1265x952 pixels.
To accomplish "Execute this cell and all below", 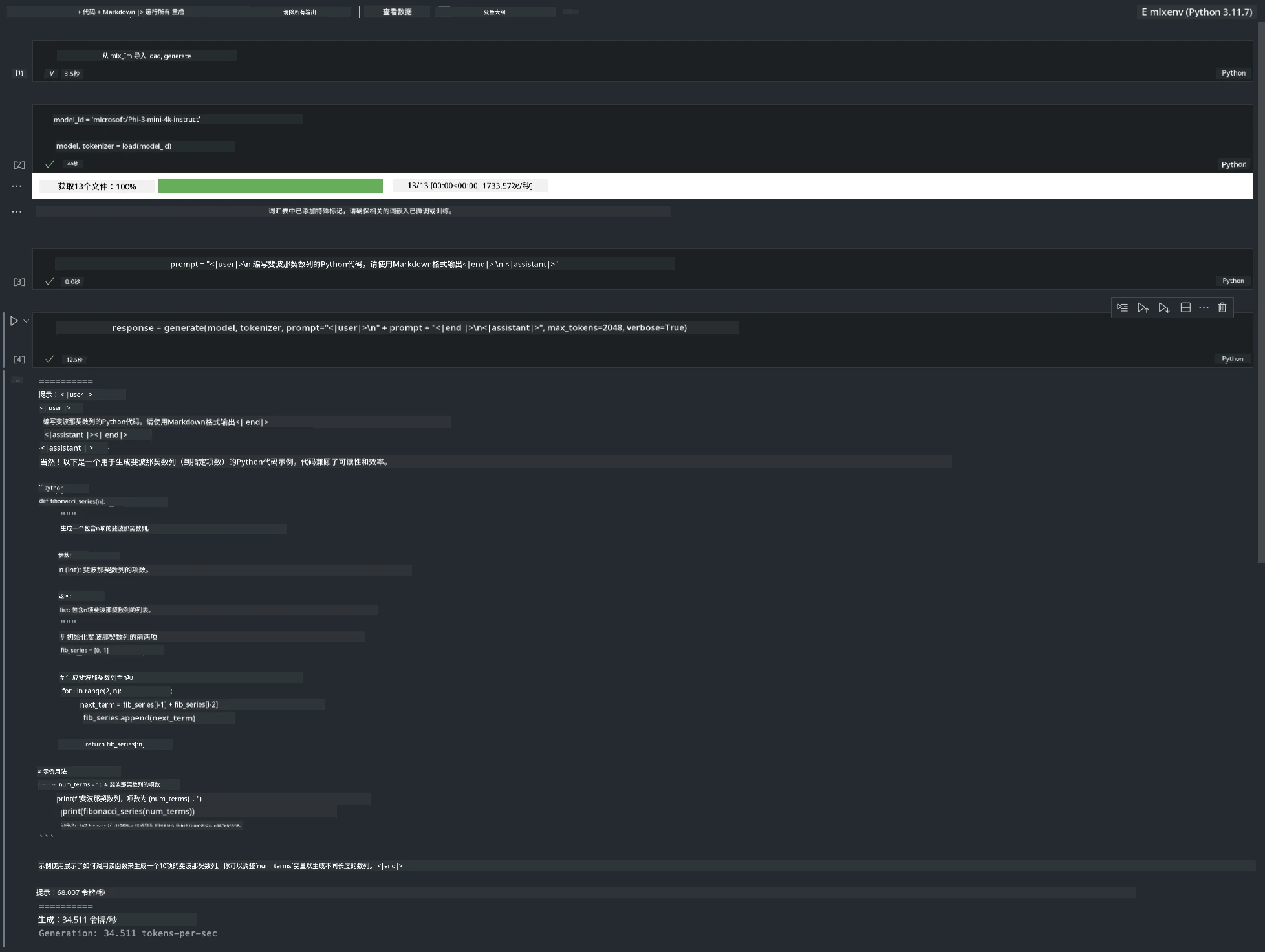I will pos(1164,308).
